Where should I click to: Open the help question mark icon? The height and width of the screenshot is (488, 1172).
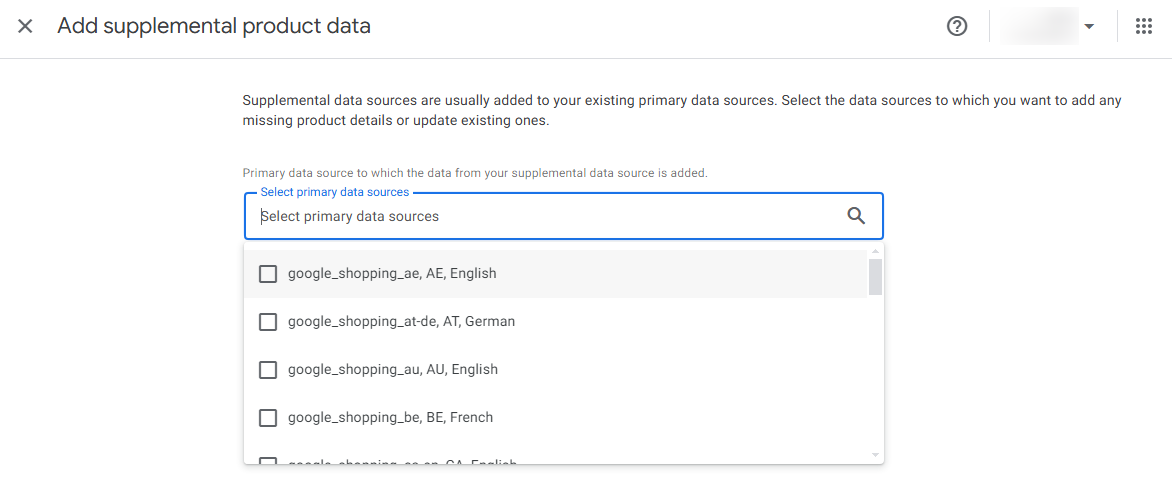[x=957, y=26]
